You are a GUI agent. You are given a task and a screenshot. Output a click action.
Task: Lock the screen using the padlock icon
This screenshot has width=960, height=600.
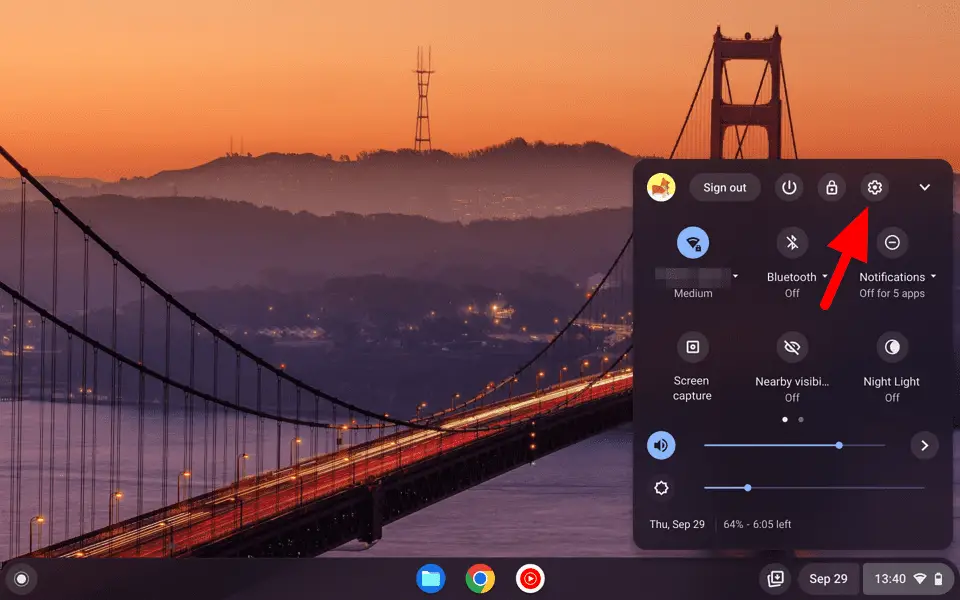[x=831, y=187]
